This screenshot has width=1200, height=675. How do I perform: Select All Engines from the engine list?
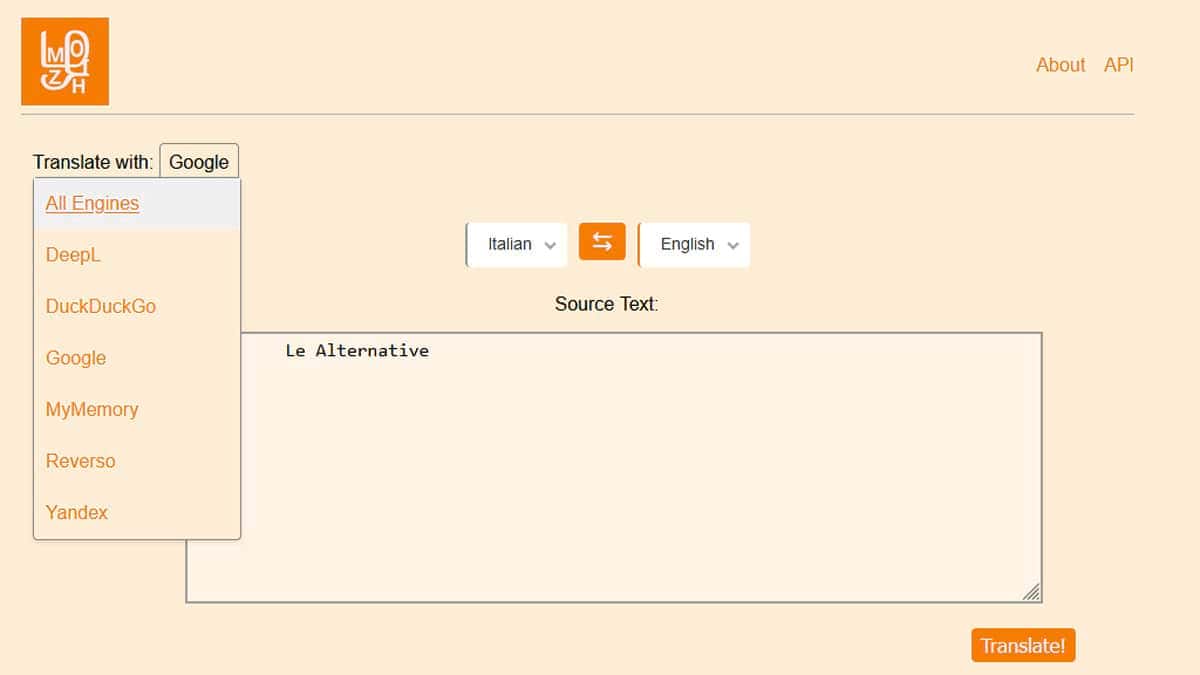[92, 203]
